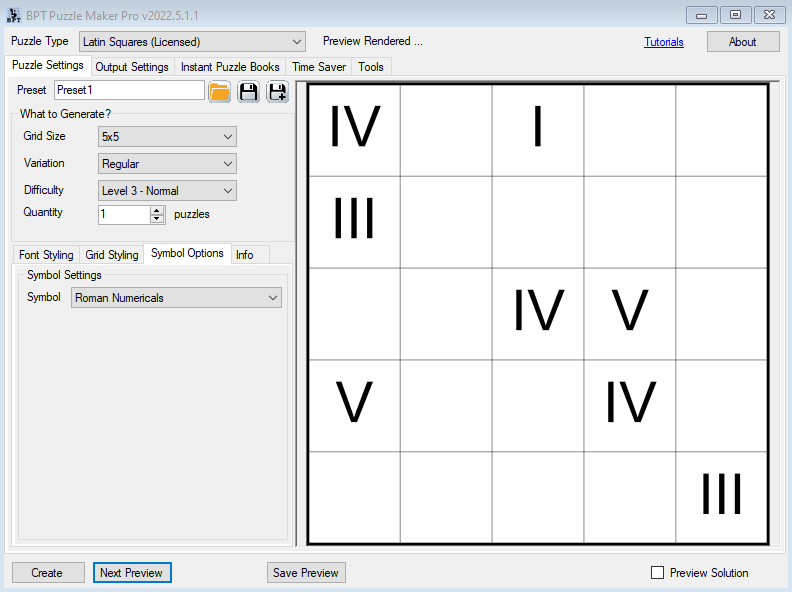Open the Puzzle Type dropdown
The width and height of the screenshot is (792, 592).
click(x=192, y=42)
